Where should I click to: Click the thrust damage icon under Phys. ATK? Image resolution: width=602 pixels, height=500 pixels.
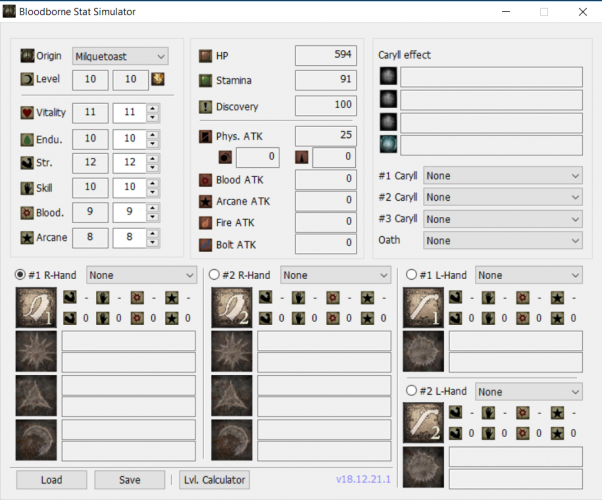[x=302, y=157]
